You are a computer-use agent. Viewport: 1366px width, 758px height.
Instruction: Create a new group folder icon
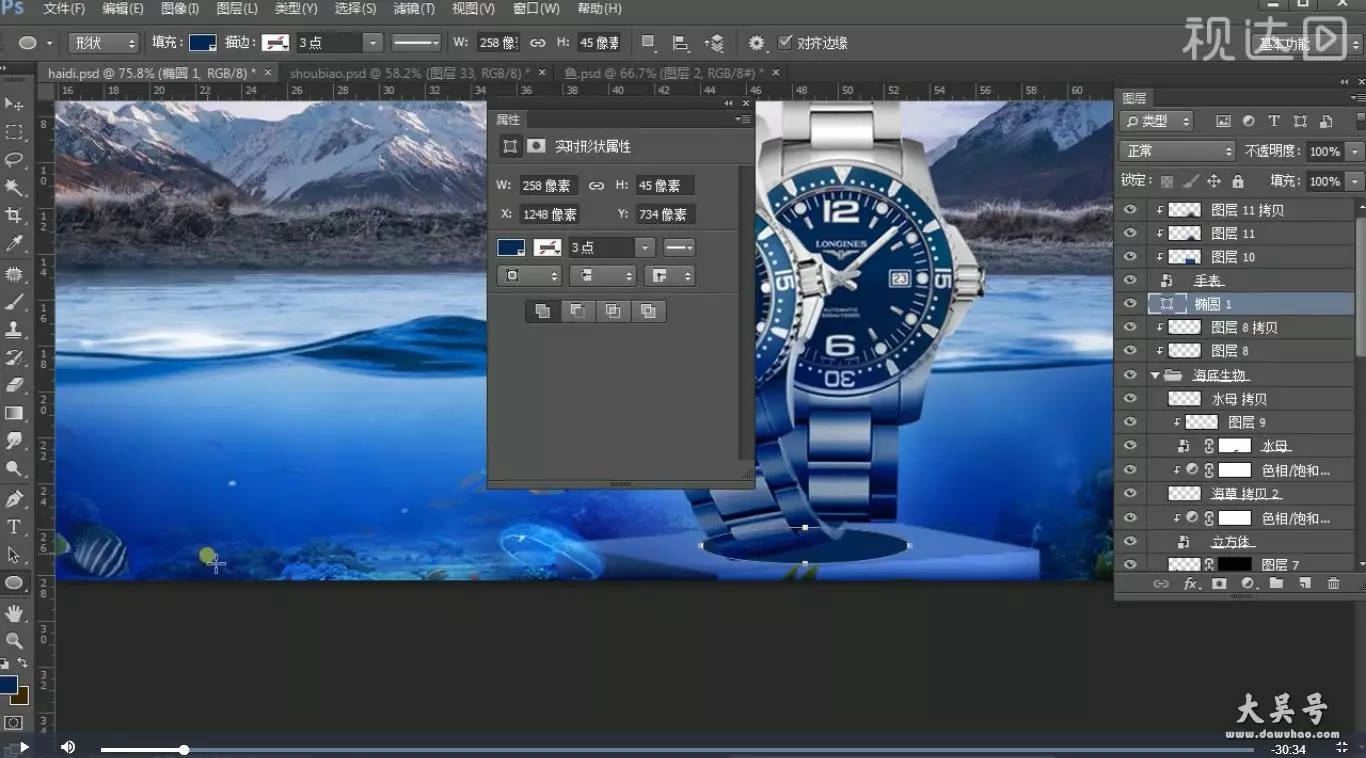(x=1276, y=584)
